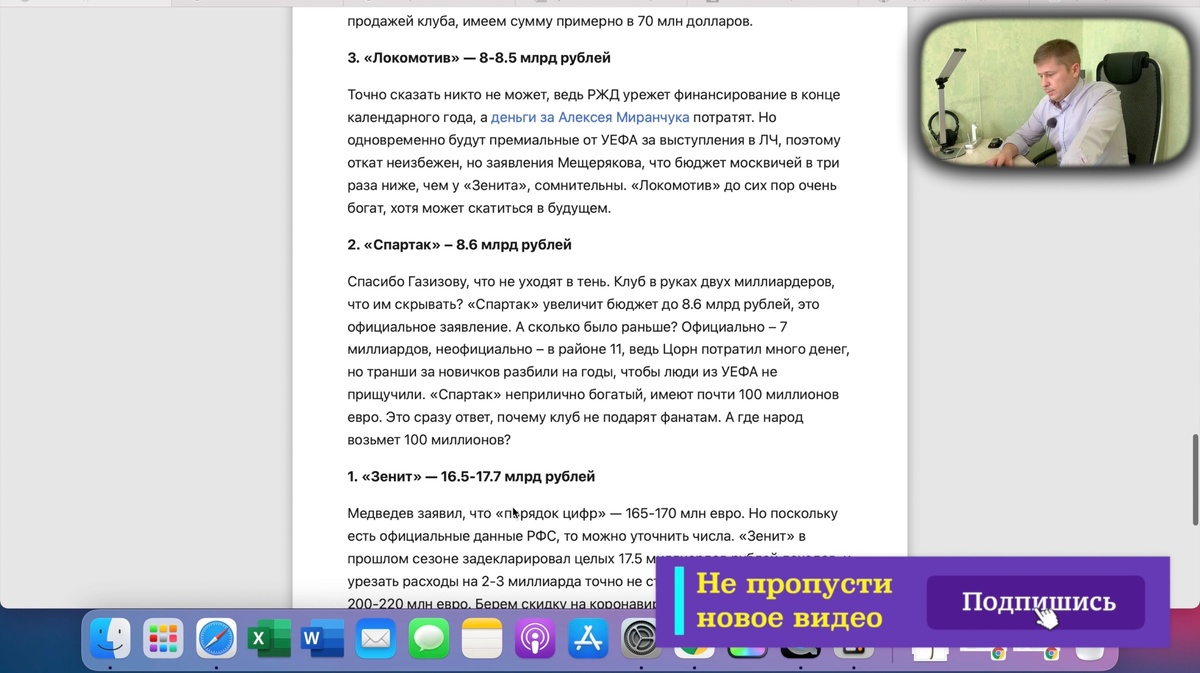Open Messages app from the dock
The image size is (1200, 673).
[x=429, y=638]
